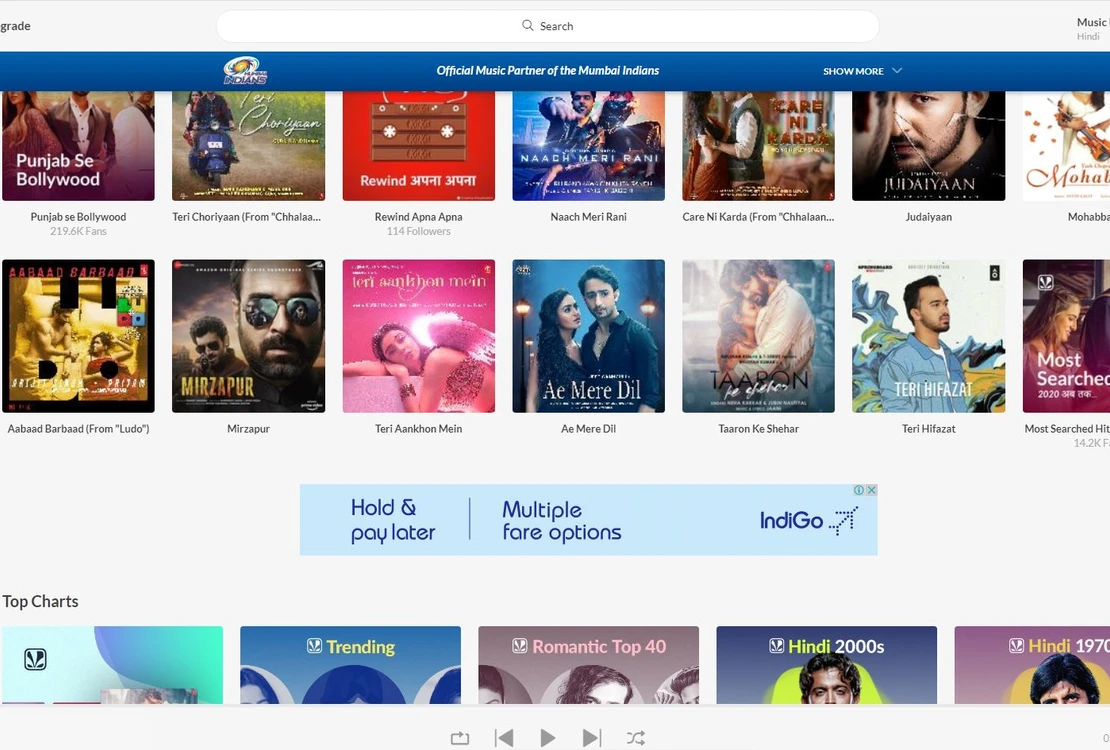Expand the SHOW MORE chevron
1110x750 pixels.
tap(897, 71)
